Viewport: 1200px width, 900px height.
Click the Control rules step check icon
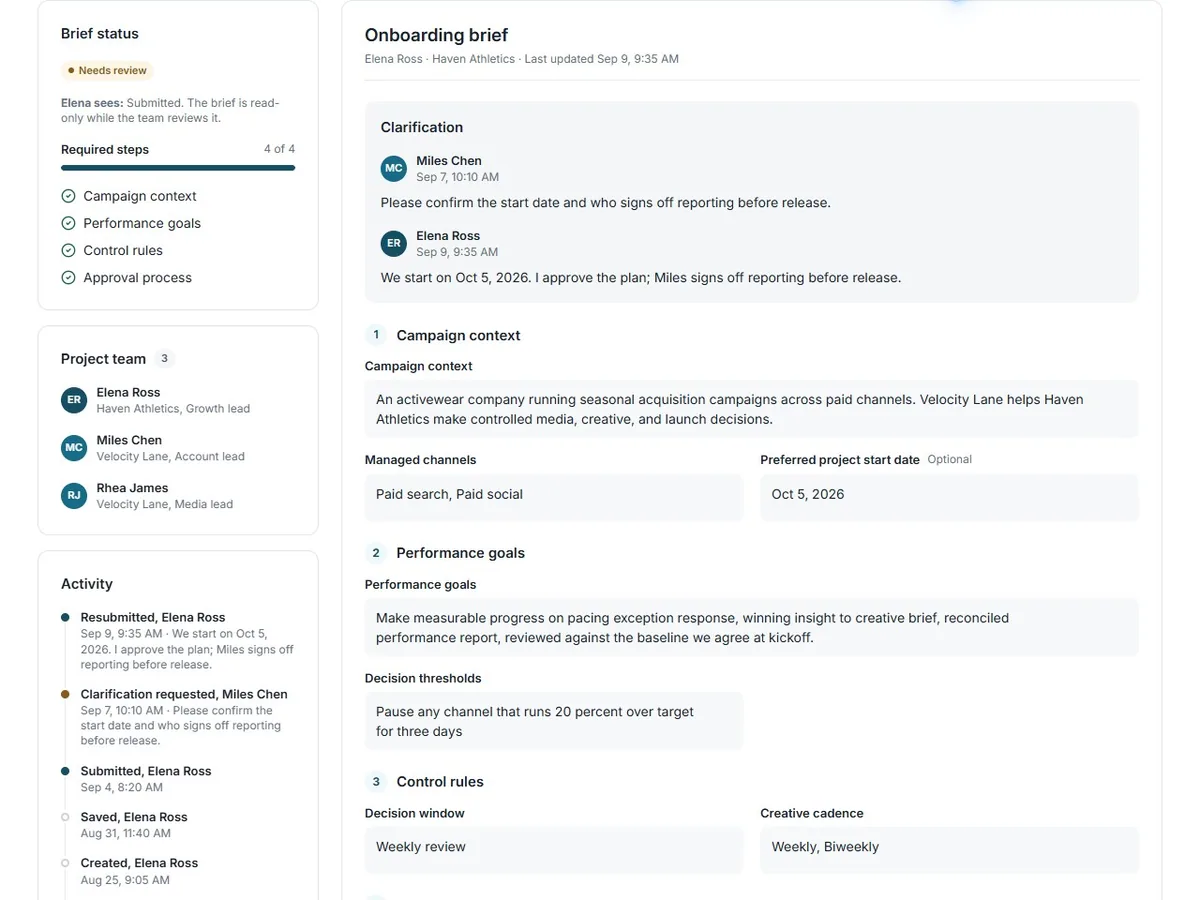(68, 250)
